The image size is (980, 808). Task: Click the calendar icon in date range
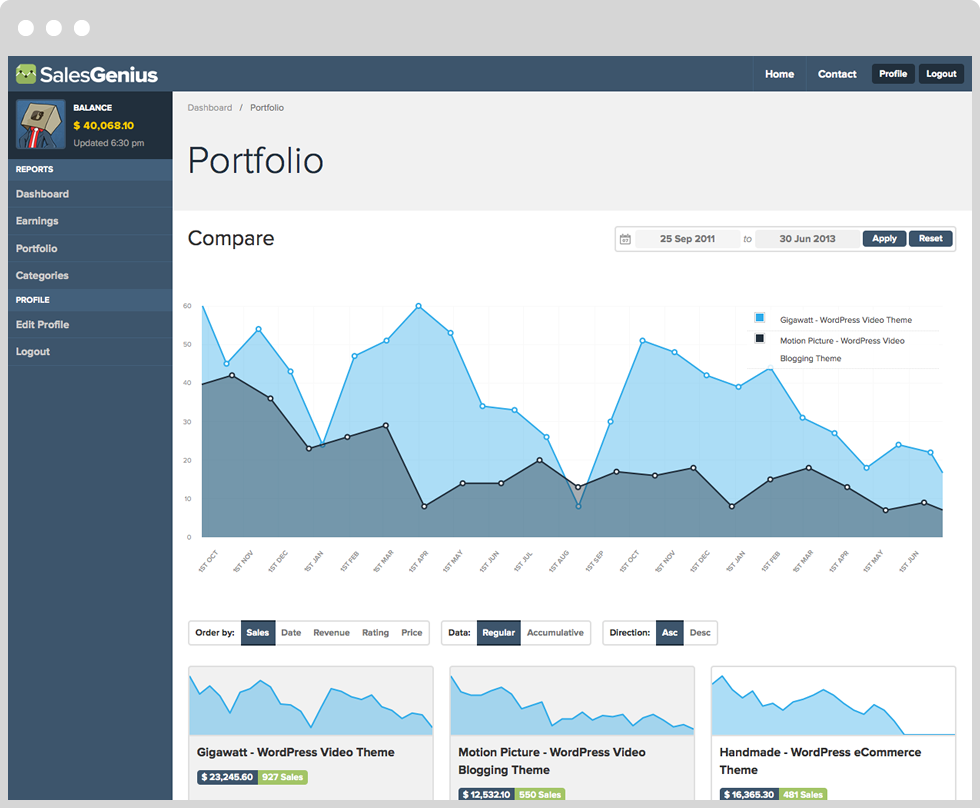point(625,239)
